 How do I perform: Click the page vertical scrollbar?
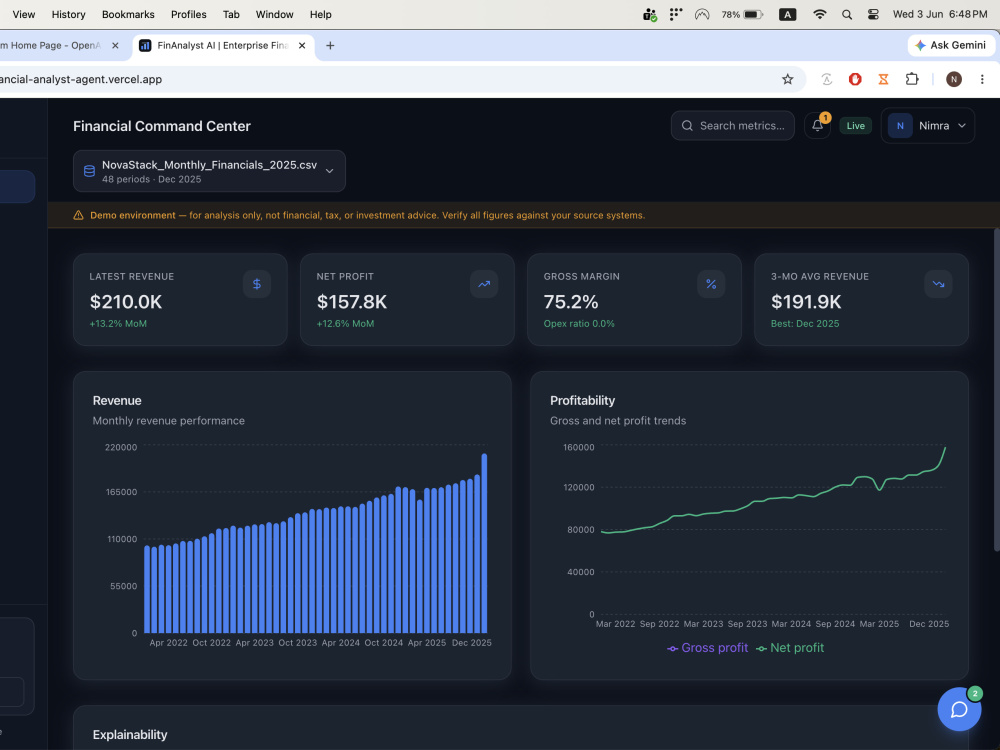(x=996, y=389)
